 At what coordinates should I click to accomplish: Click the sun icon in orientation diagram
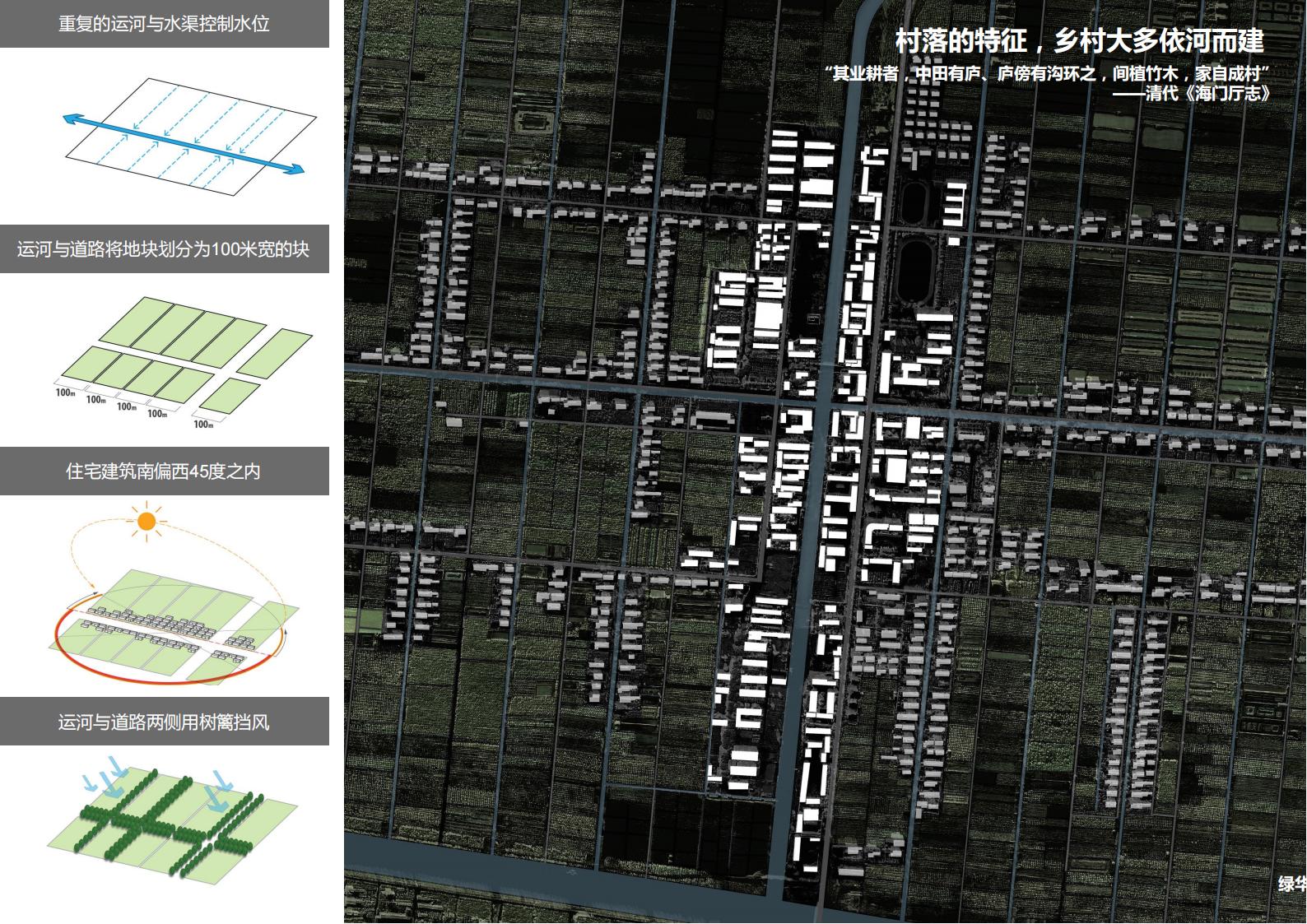coord(147,521)
